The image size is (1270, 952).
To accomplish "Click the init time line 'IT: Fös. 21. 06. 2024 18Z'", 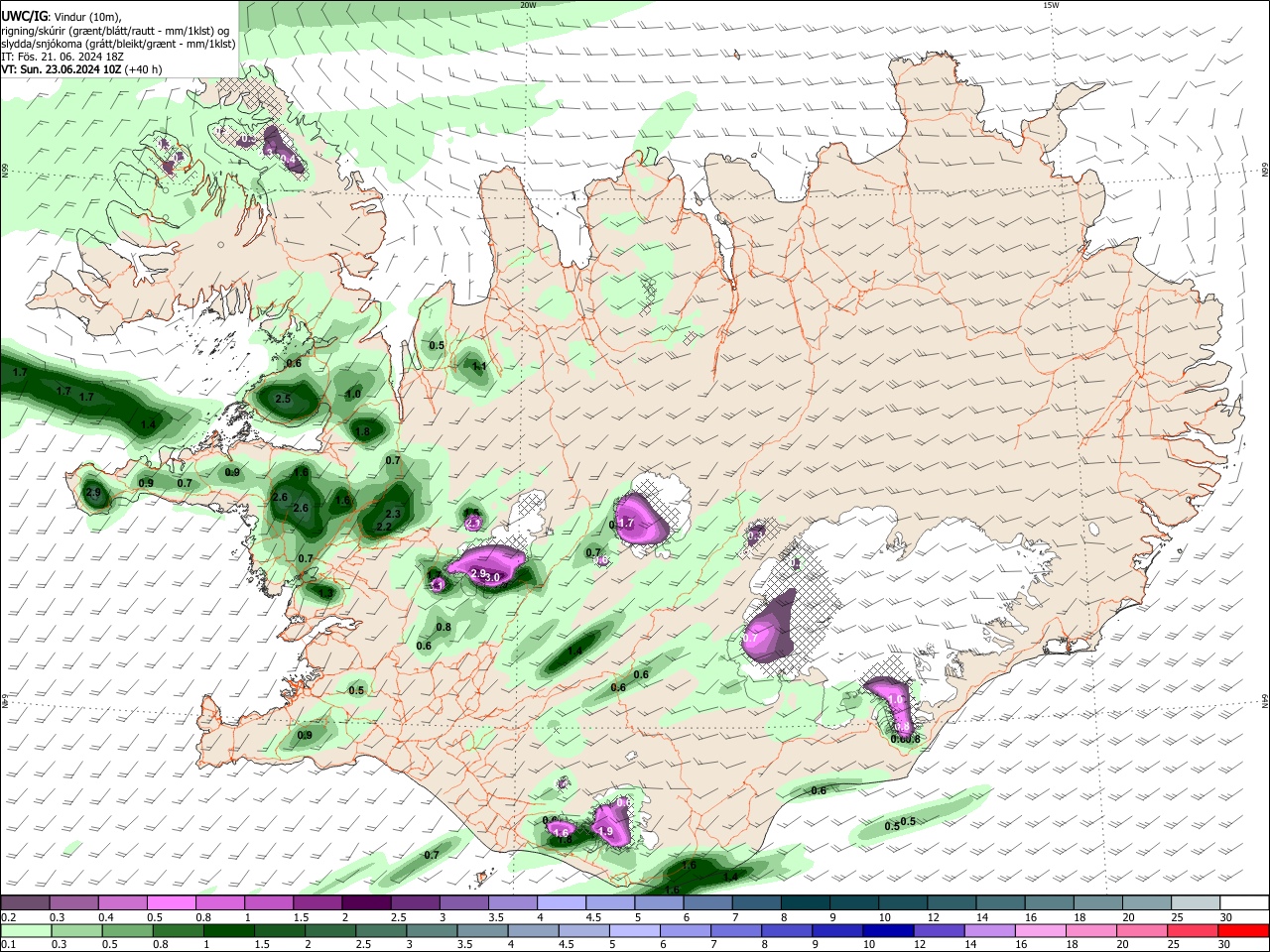I will [x=63, y=57].
